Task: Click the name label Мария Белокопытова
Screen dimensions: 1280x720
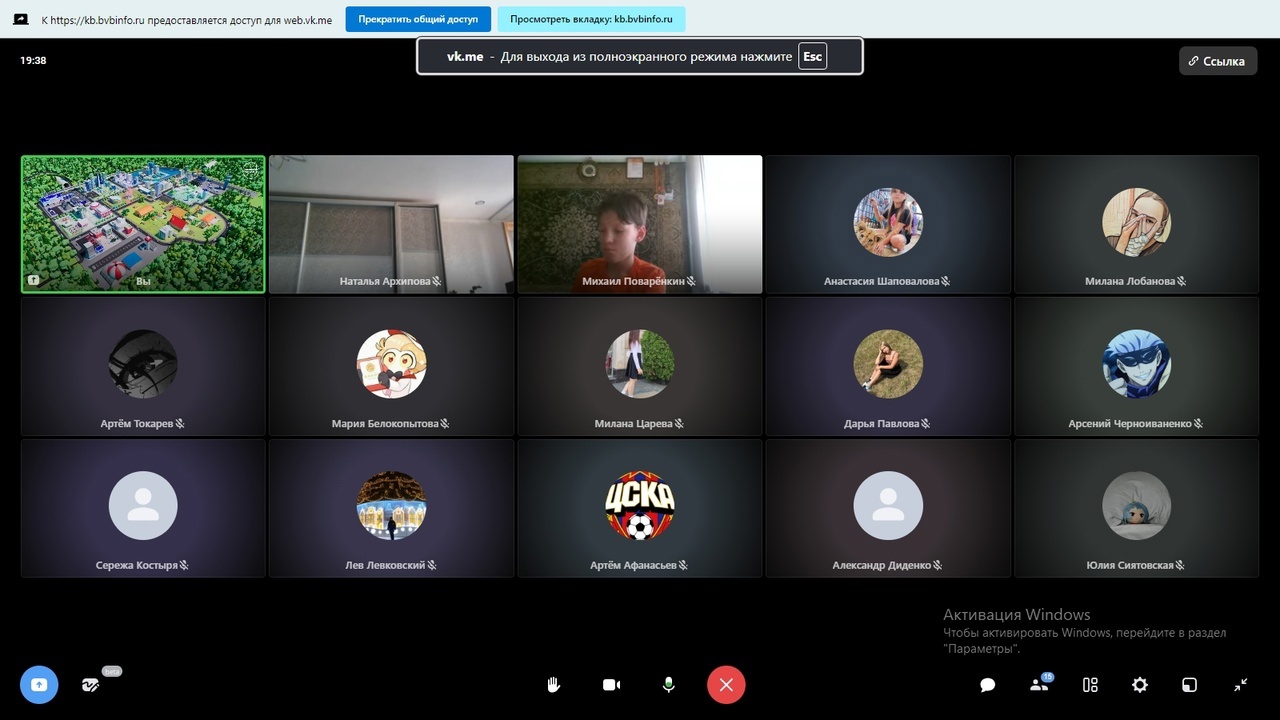Action: (385, 424)
